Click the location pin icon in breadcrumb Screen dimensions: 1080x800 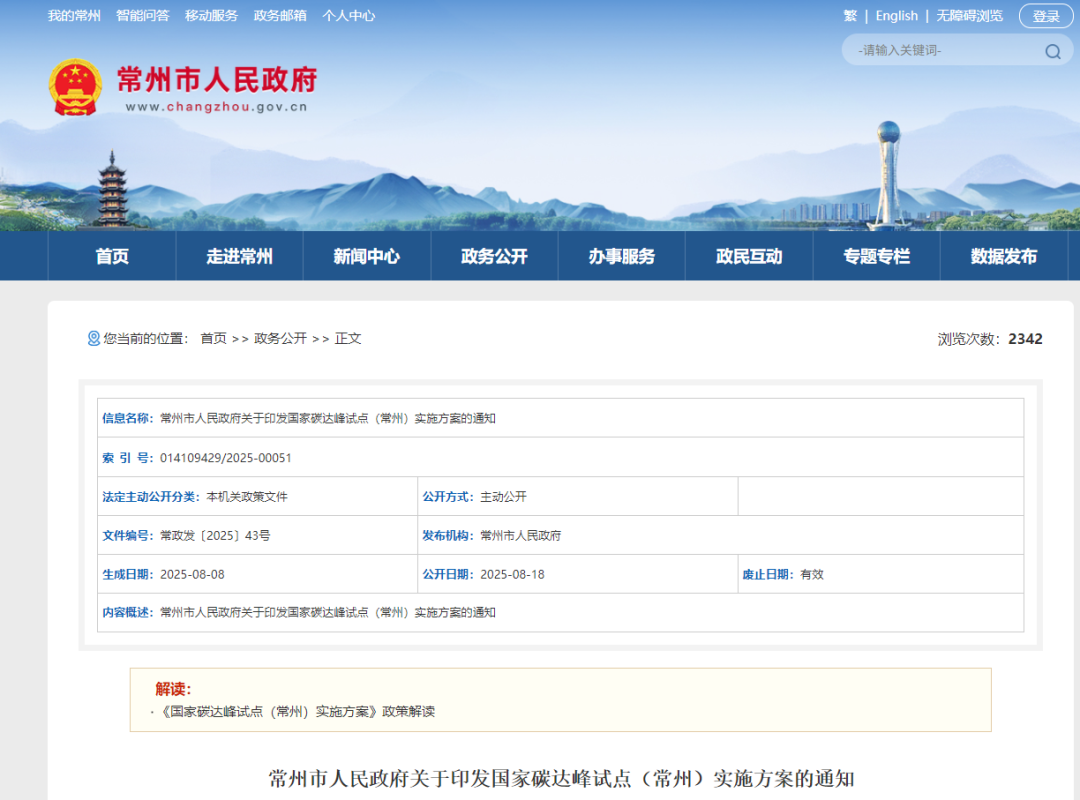pos(94,338)
